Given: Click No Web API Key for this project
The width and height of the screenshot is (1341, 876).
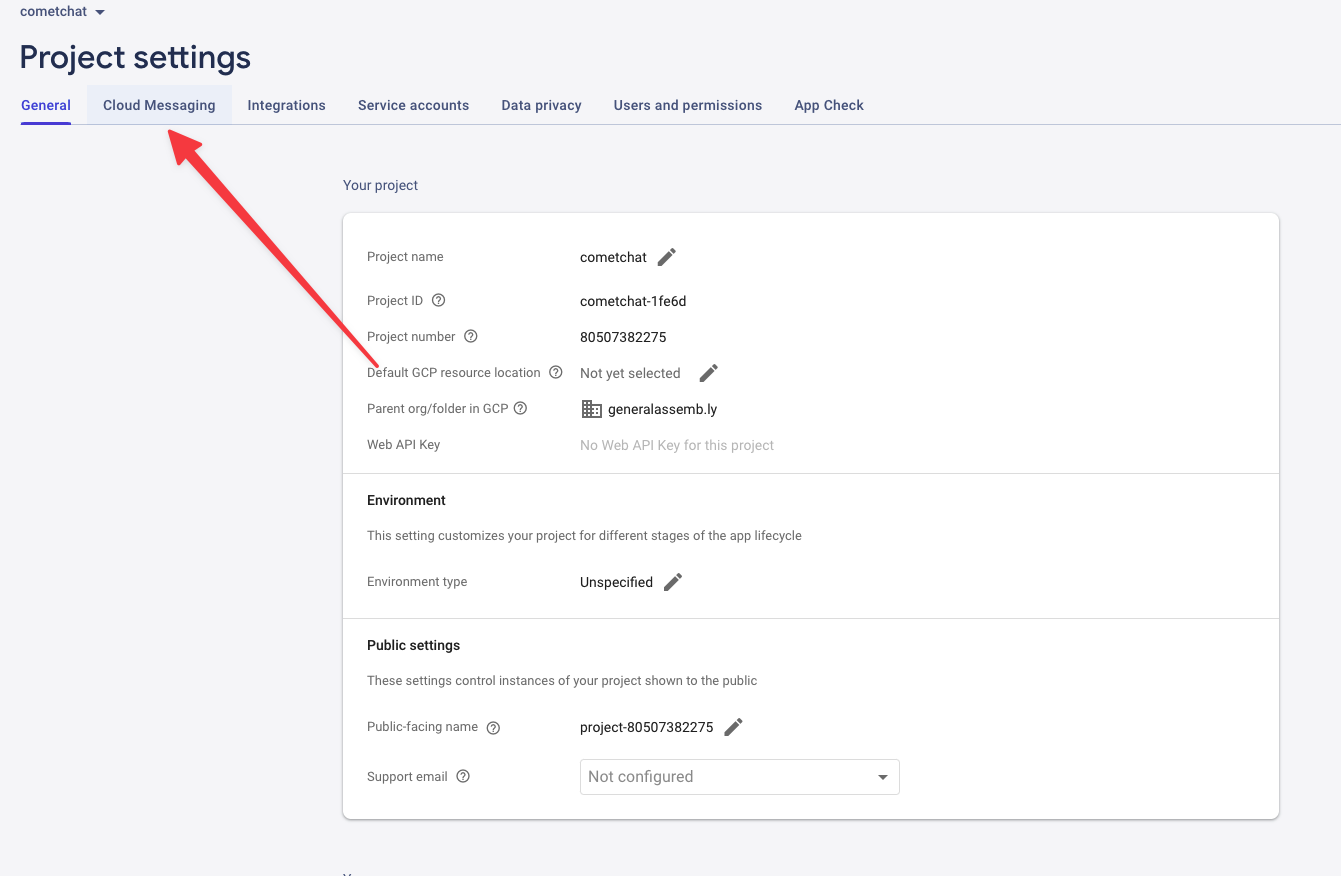Looking at the screenshot, I should [x=677, y=445].
